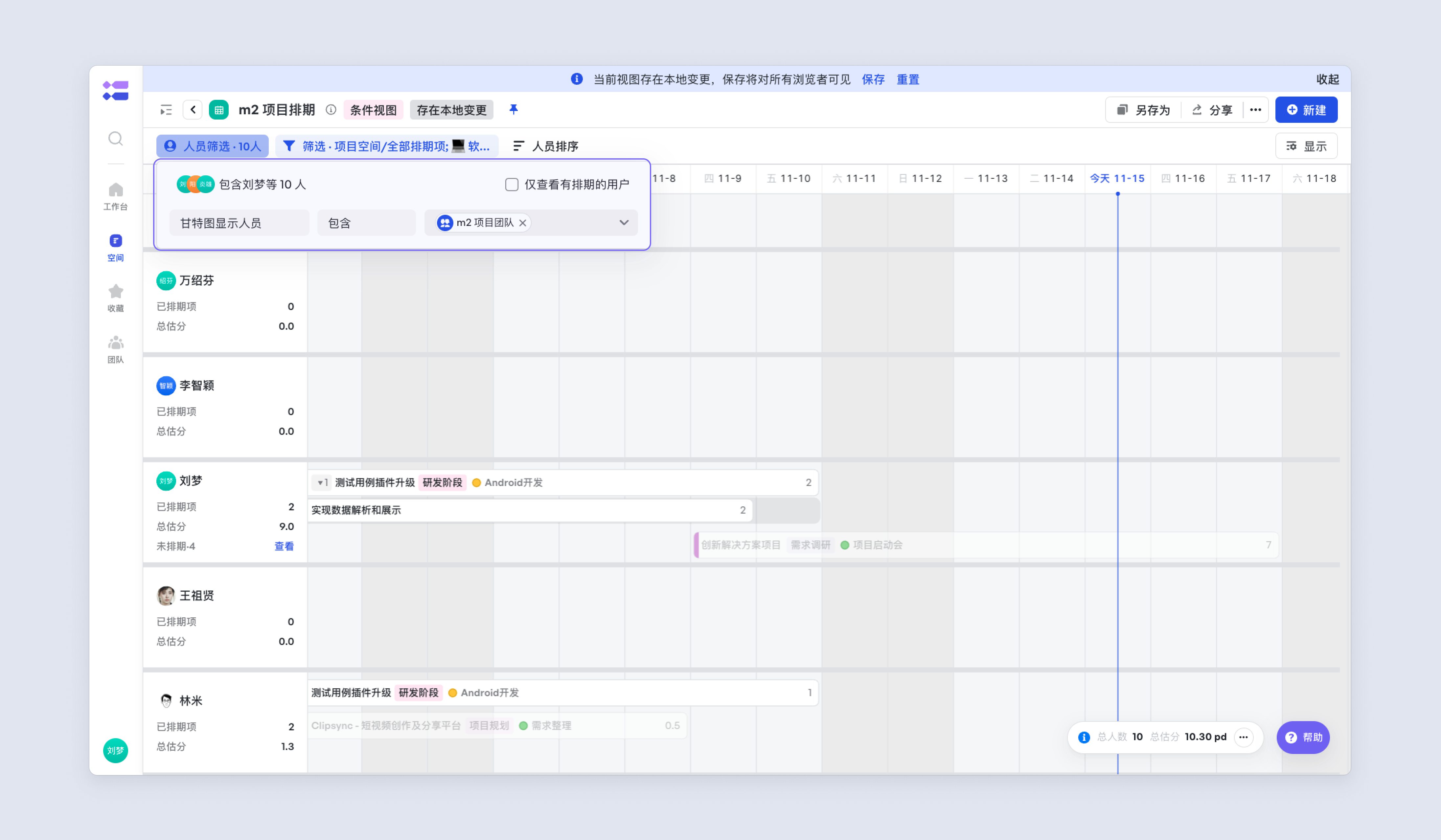The image size is (1441, 840).
Task: Open 人员排序 sorting options
Action: [545, 146]
